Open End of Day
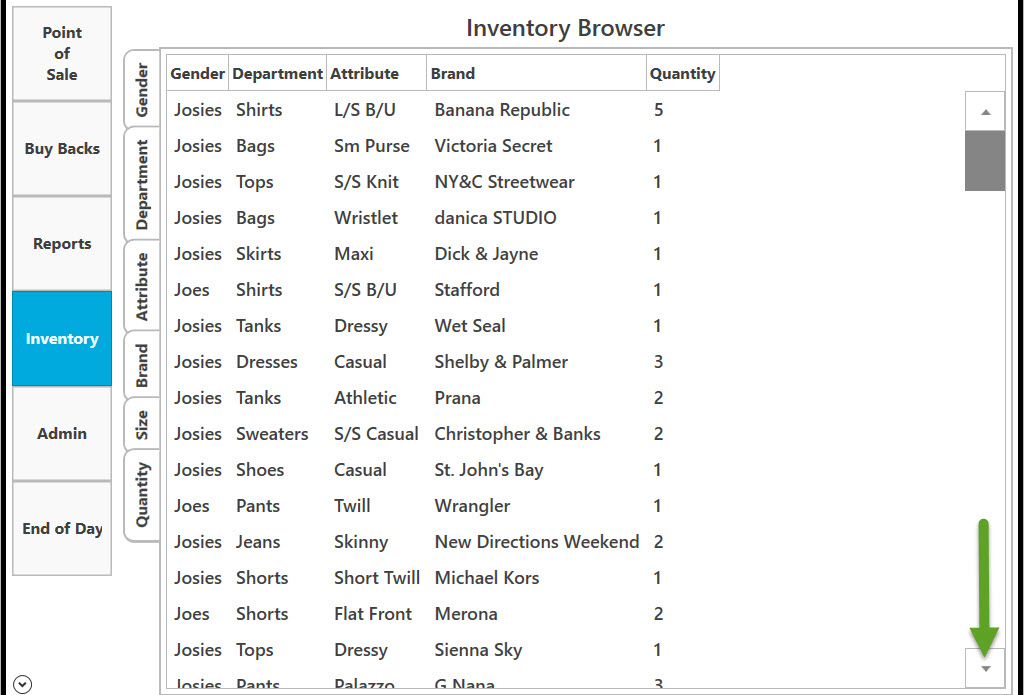This screenshot has height=695, width=1025. coord(62,528)
